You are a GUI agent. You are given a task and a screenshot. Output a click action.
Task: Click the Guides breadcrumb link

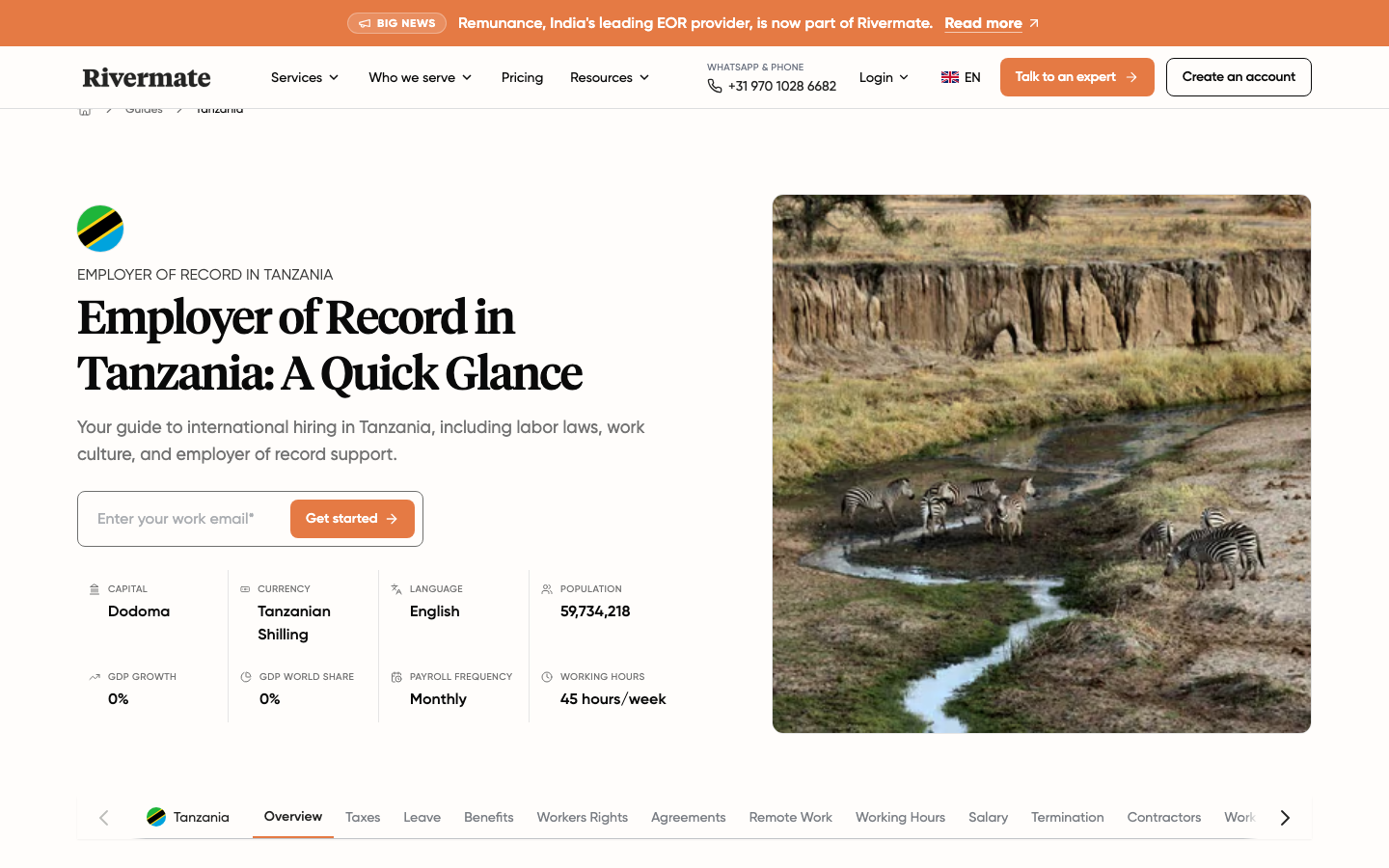[x=144, y=110]
